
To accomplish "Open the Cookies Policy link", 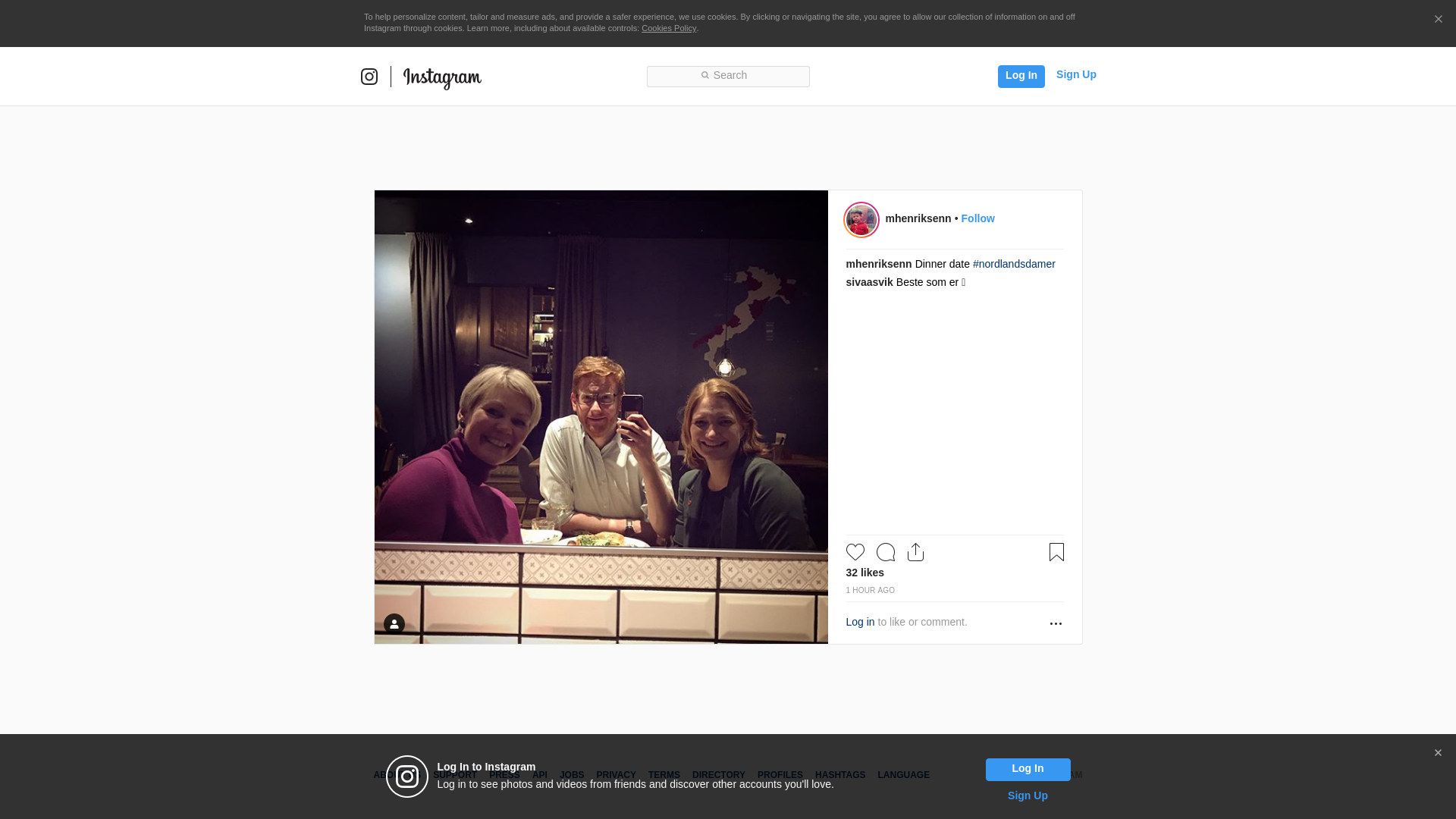I will 668,28.
